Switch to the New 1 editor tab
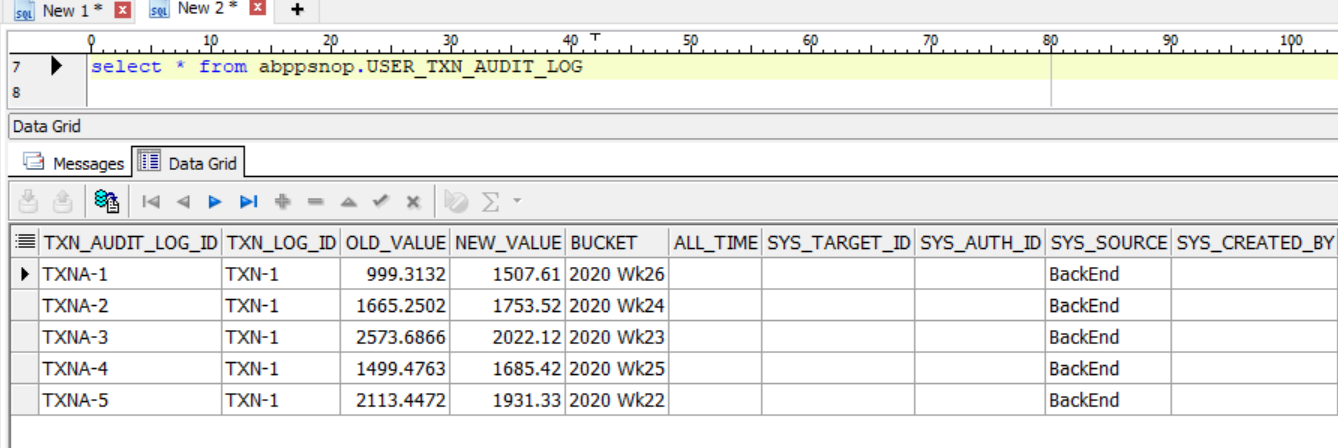The height and width of the screenshot is (448, 1338). coord(72,10)
